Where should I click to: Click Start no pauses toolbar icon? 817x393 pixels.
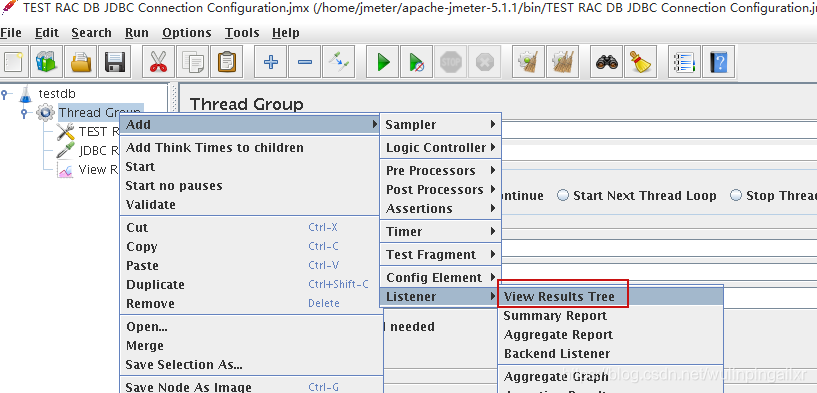coord(417,62)
